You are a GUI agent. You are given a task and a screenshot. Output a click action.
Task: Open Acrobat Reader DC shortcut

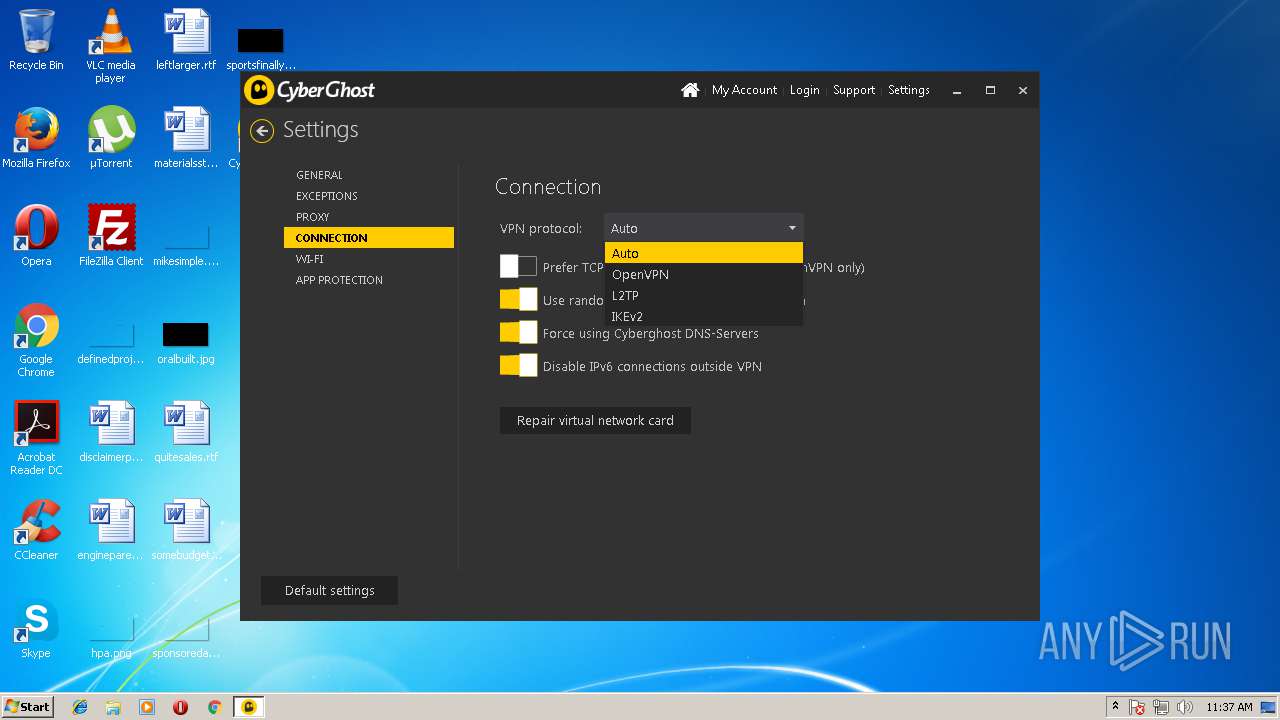(x=36, y=438)
